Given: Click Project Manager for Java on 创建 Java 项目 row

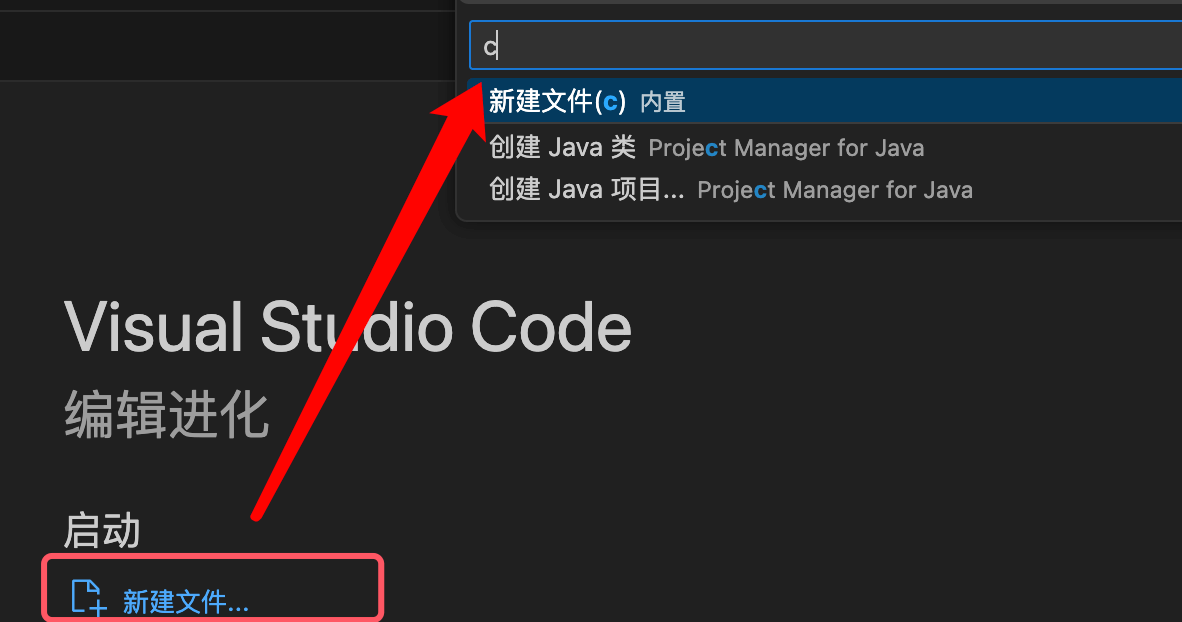Looking at the screenshot, I should click(x=834, y=190).
